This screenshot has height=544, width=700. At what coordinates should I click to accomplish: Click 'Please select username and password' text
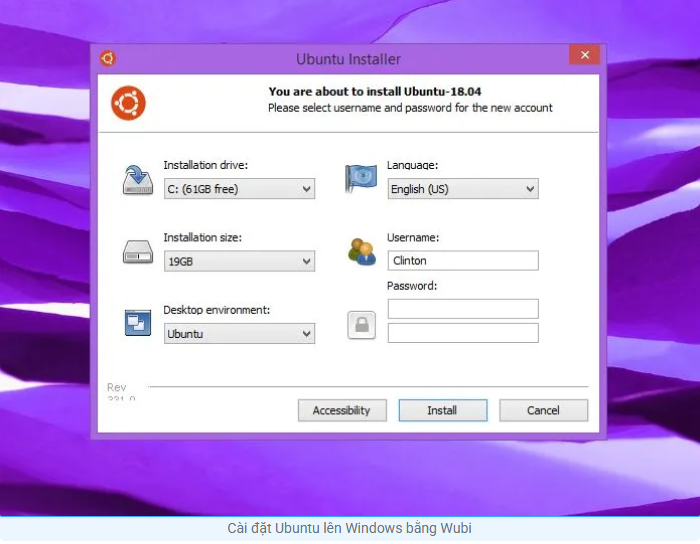410,108
